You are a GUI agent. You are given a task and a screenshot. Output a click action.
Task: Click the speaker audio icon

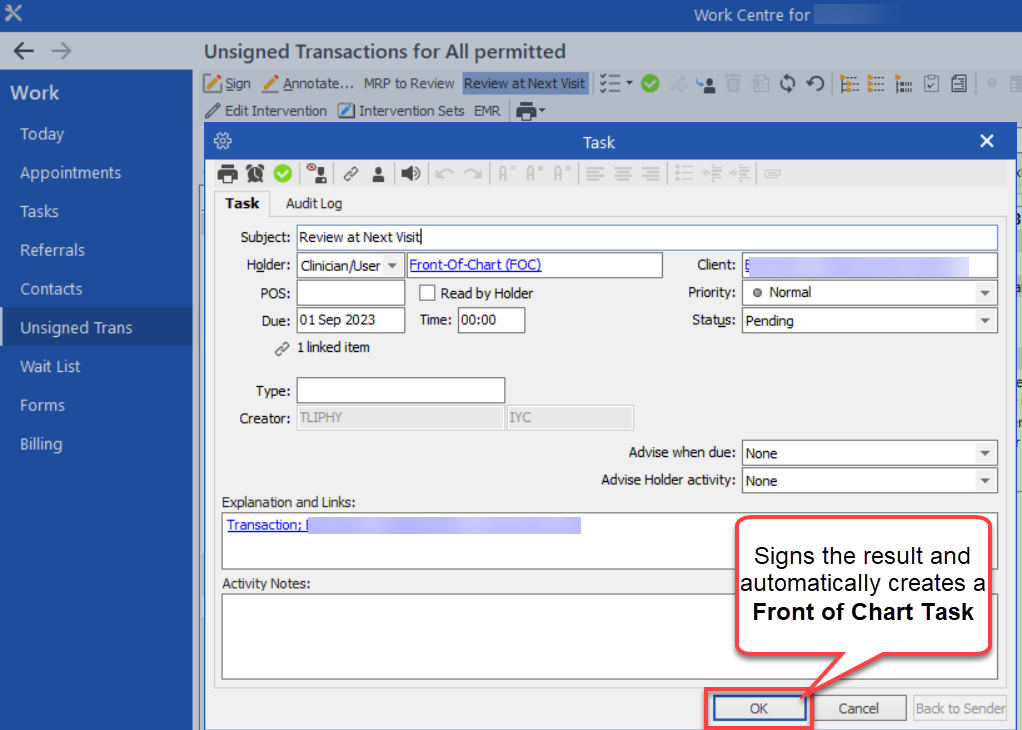[410, 173]
